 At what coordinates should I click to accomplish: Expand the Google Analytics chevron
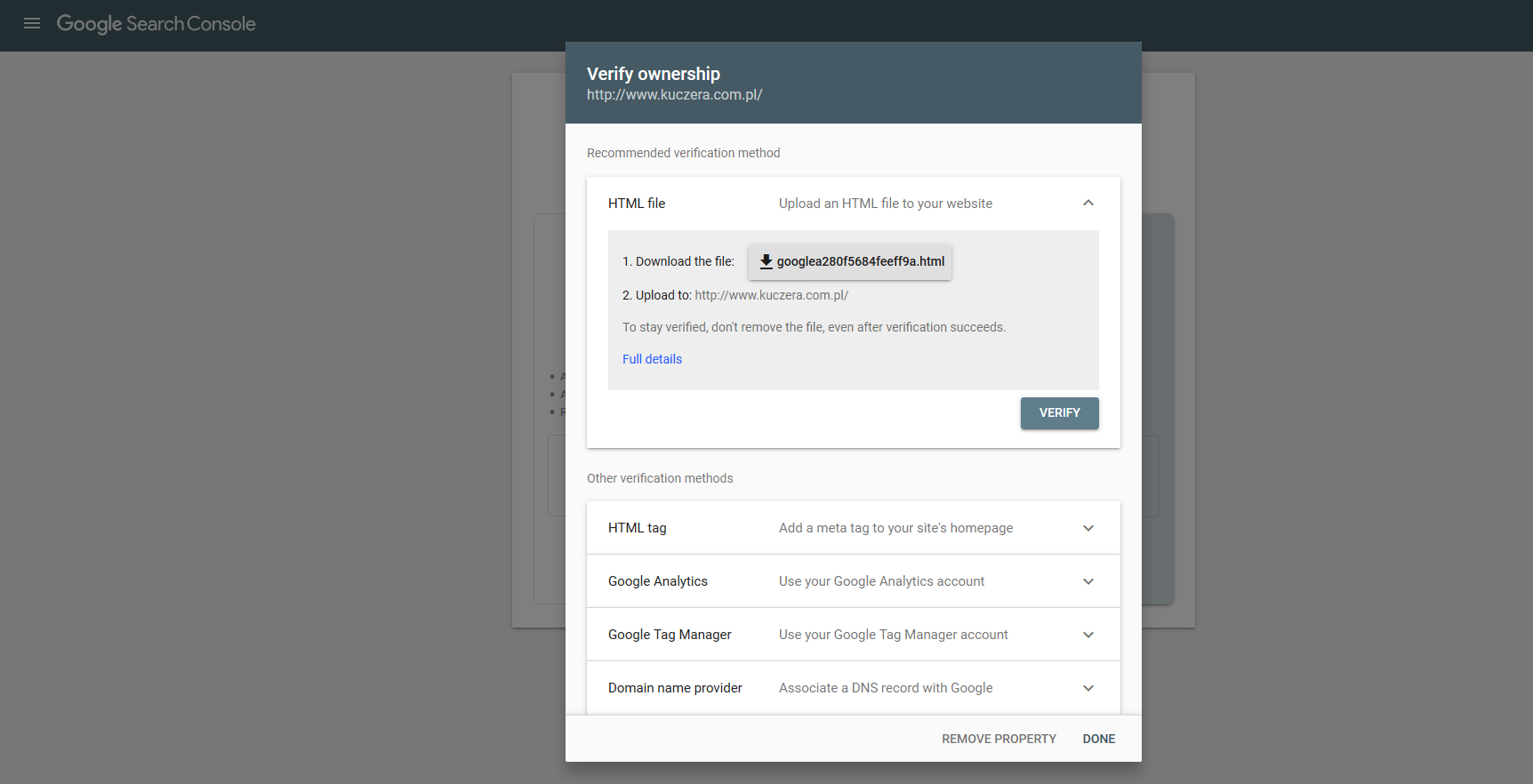coord(1088,581)
